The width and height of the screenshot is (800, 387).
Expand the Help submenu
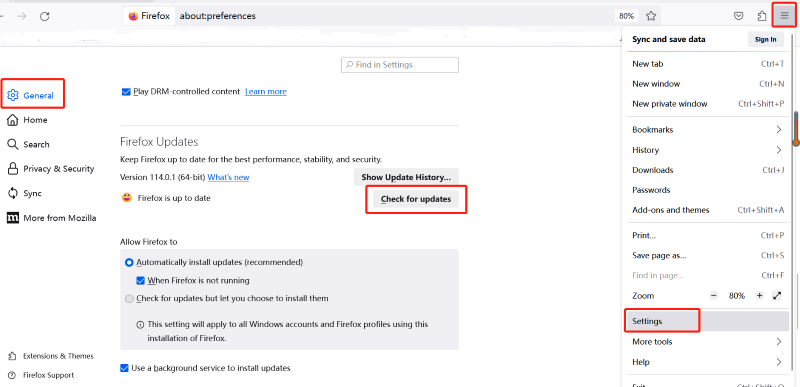pyautogui.click(x=707, y=362)
